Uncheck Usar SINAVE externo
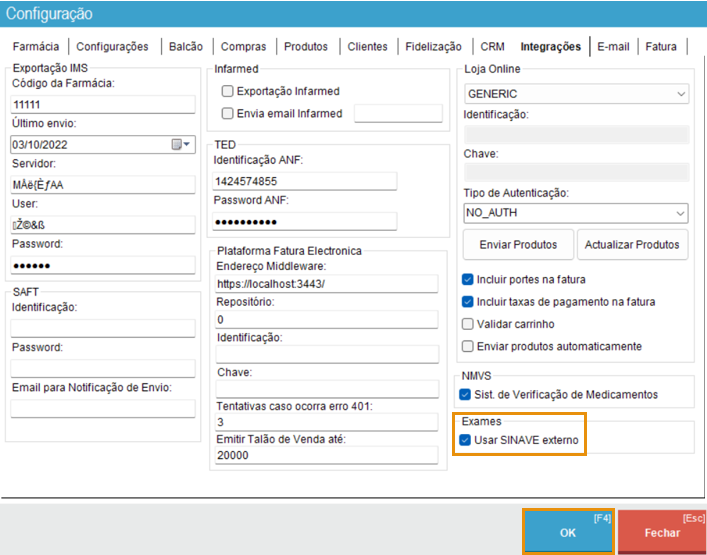Screen dimensions: 707x555 (x=466, y=440)
